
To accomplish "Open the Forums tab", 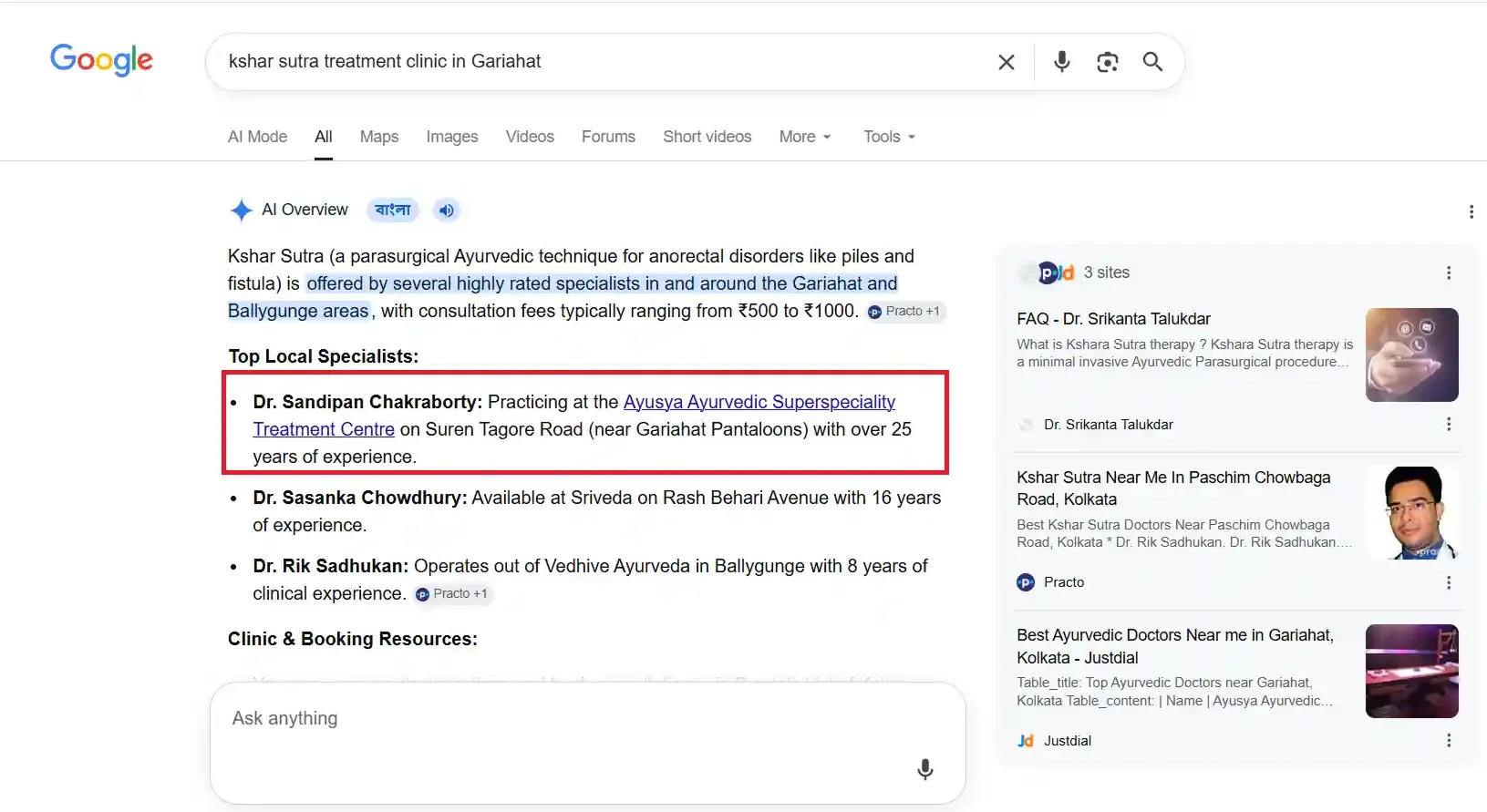I will pyautogui.click(x=608, y=137).
